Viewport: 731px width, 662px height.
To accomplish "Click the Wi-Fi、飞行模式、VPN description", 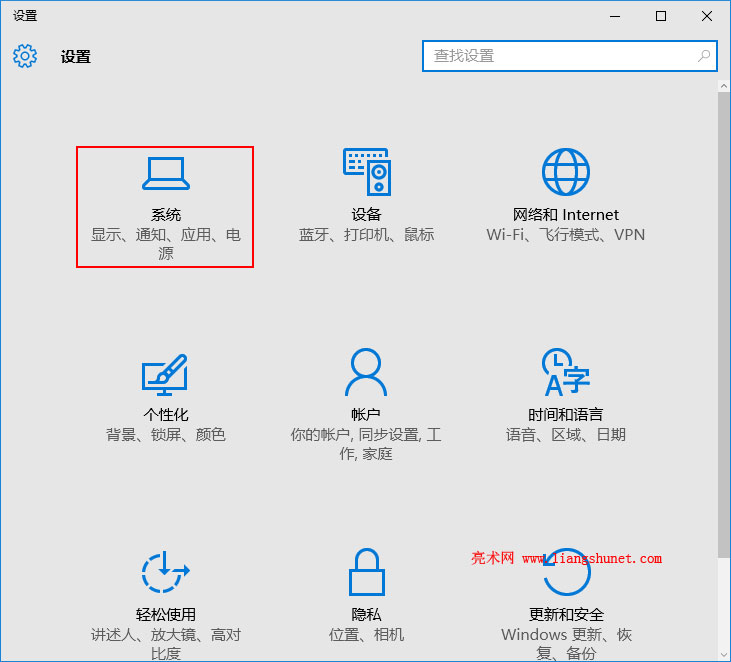I will point(565,234).
